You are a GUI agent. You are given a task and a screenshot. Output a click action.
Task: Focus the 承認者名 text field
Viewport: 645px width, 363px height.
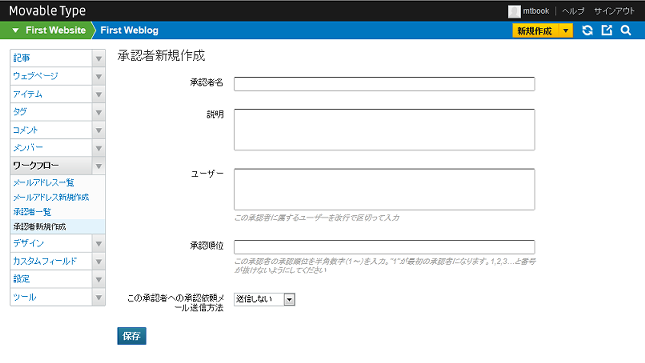[x=384, y=84]
